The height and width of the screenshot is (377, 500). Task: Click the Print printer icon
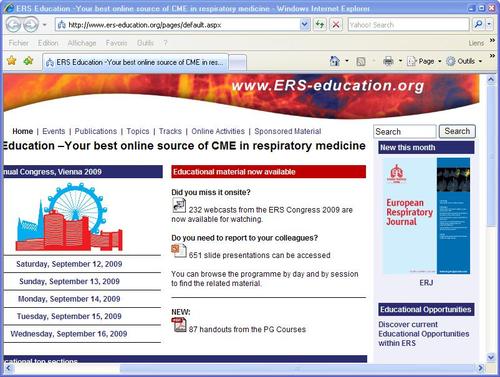click(388, 61)
